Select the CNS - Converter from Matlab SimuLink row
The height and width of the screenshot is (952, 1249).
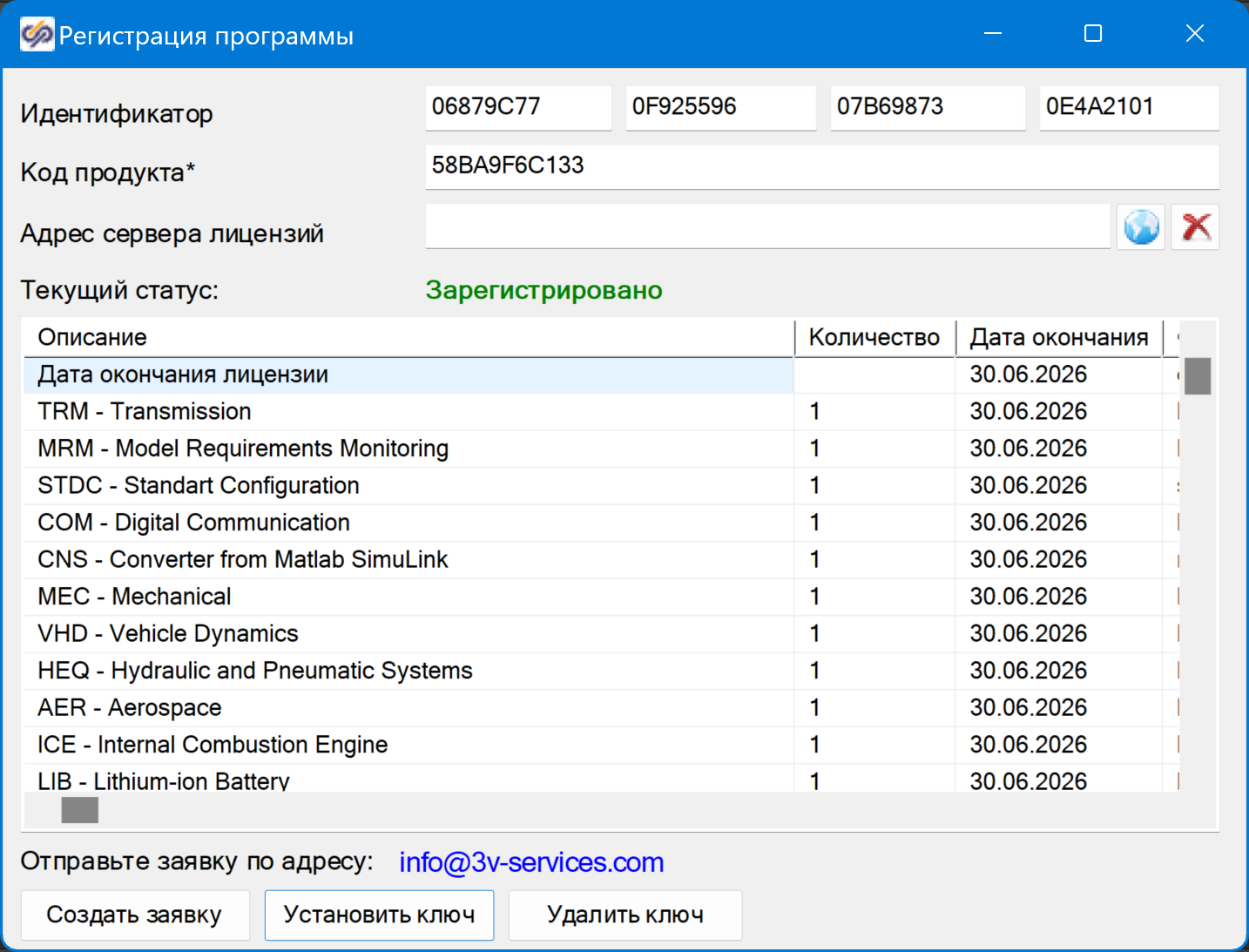tap(242, 560)
